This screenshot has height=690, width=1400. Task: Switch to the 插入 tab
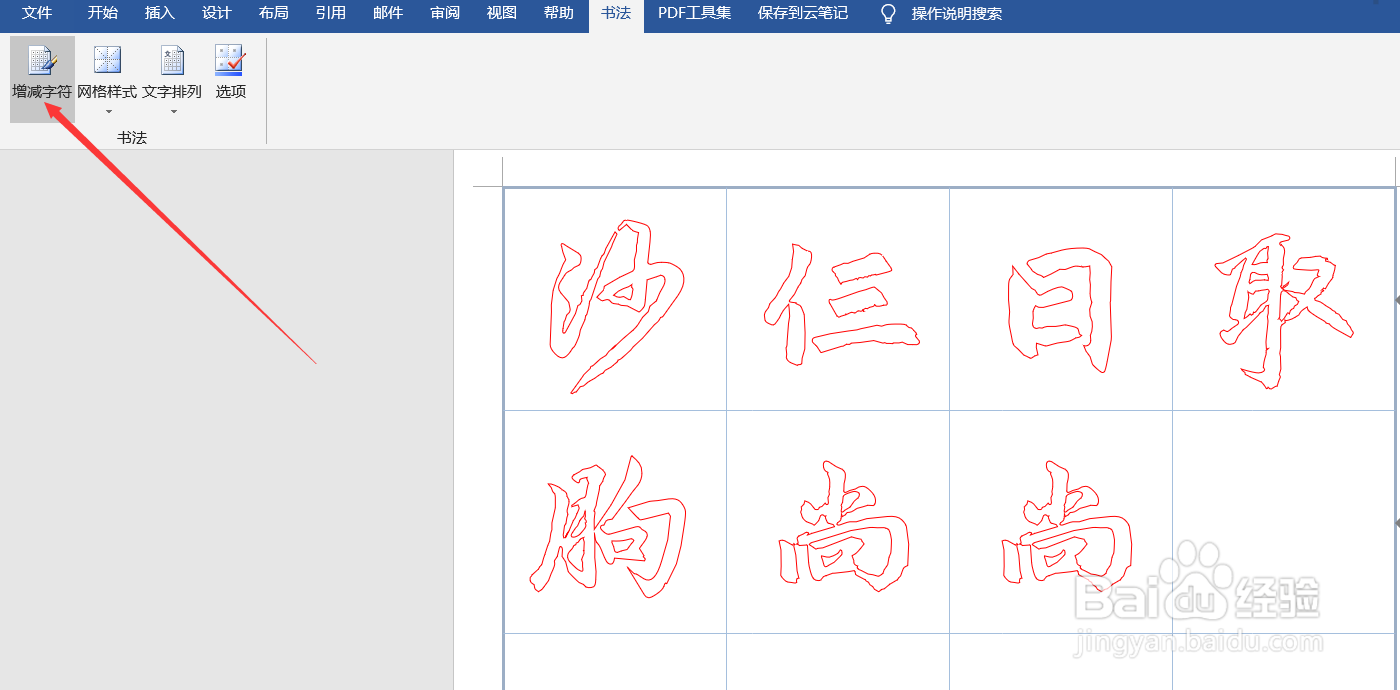[159, 14]
